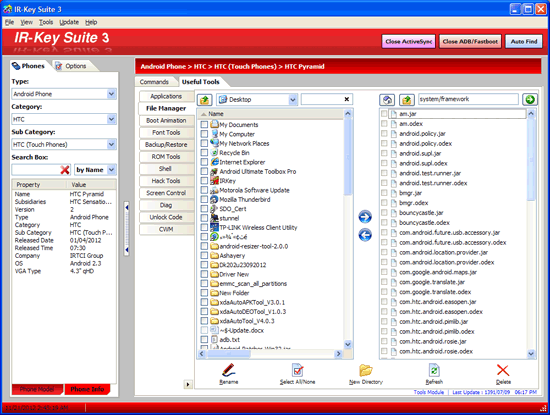This screenshot has width=550, height=415.
Task: Open the Type dropdown showing Android Phone
Action: 111,94
